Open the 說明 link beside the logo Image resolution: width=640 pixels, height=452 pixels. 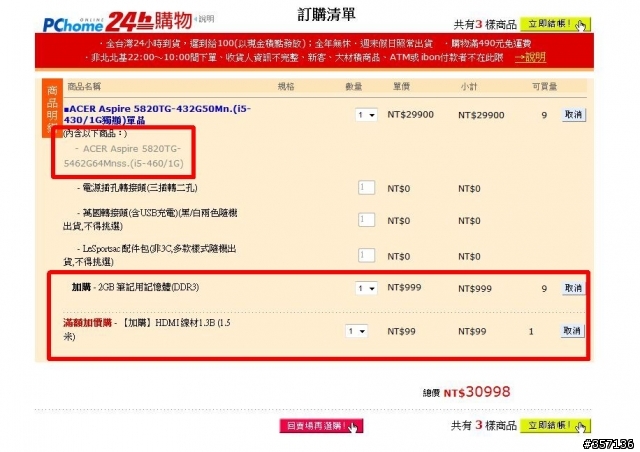pyautogui.click(x=206, y=19)
